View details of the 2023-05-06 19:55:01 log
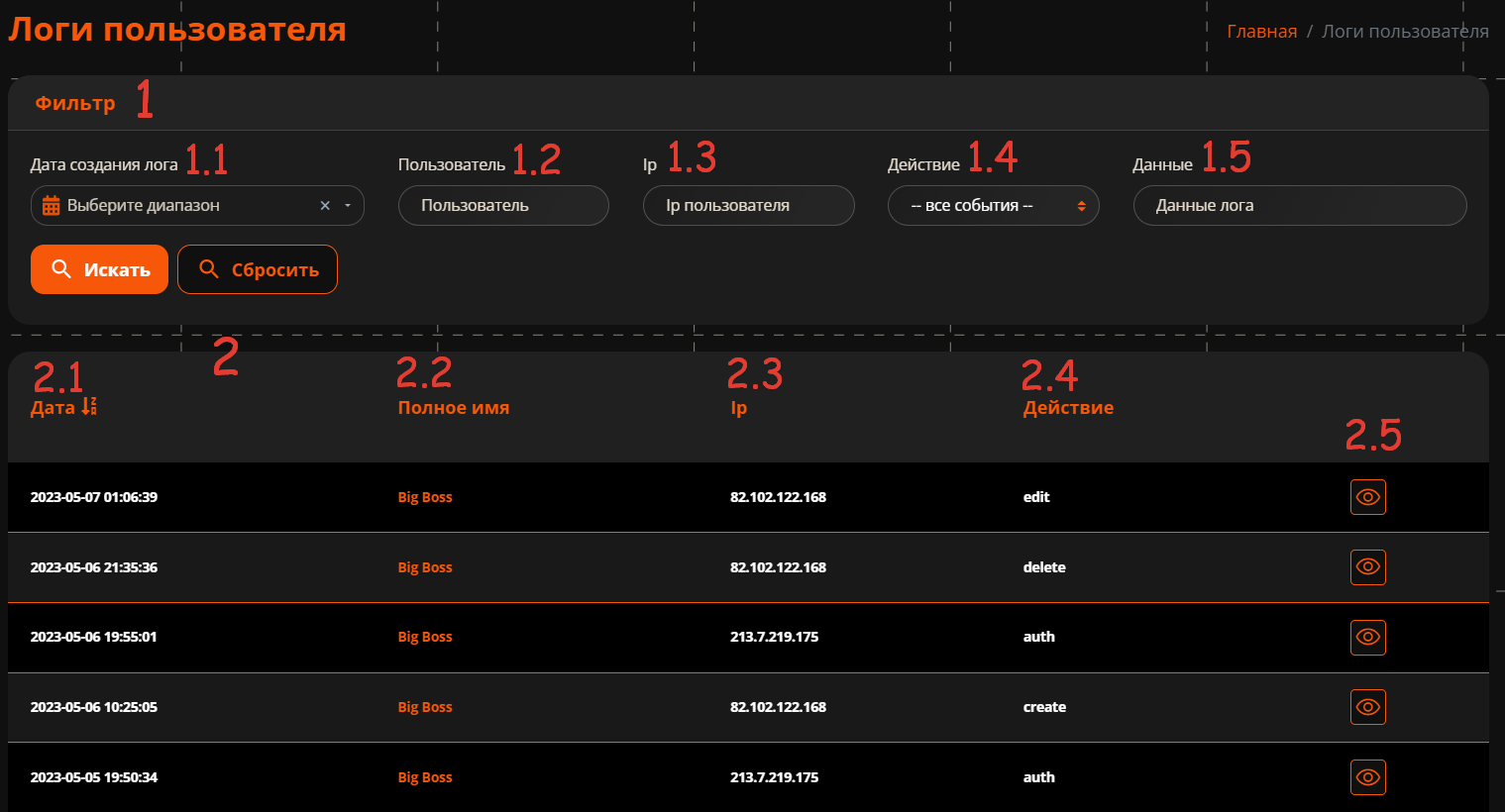Viewport: 1505px width, 812px height. 1367,637
